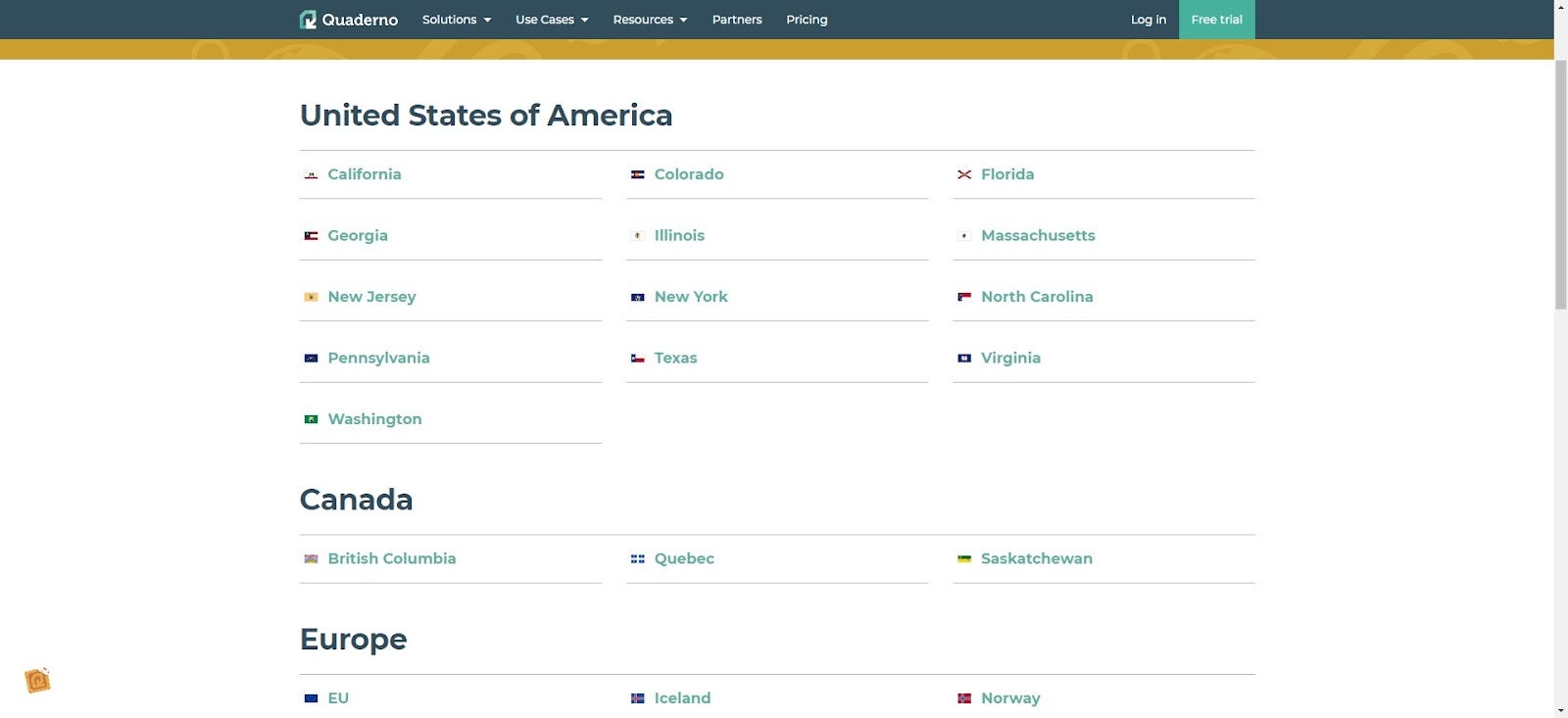
Task: Click the Washington flag icon
Action: click(311, 419)
